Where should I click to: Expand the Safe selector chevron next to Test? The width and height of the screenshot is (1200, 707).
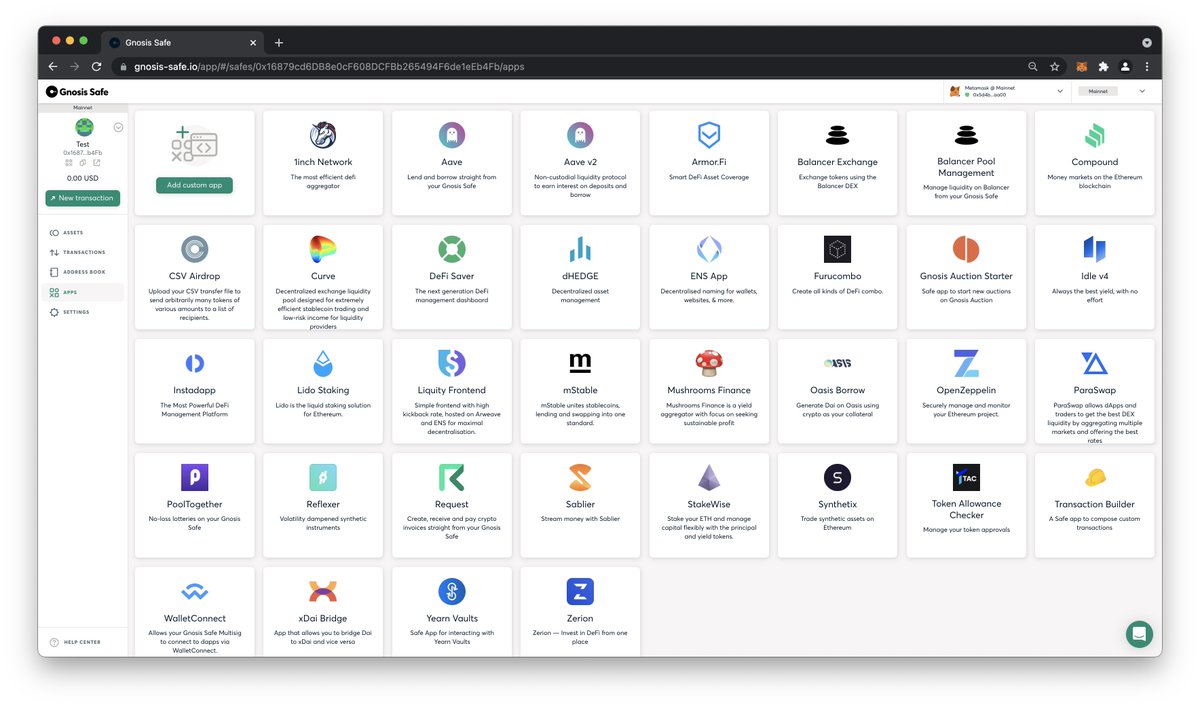tap(118, 127)
